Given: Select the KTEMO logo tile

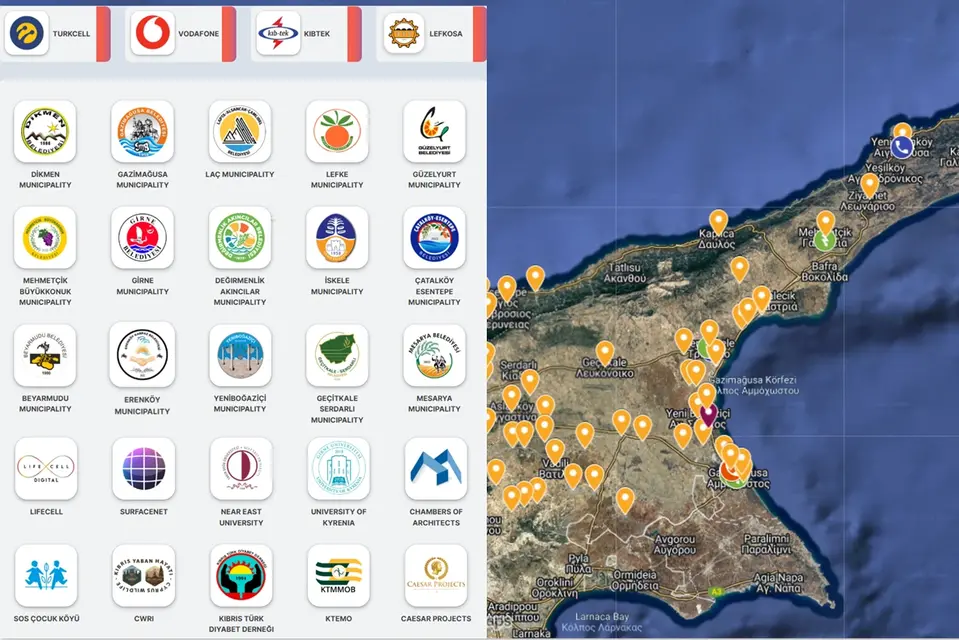Looking at the screenshot, I should tap(338, 576).
